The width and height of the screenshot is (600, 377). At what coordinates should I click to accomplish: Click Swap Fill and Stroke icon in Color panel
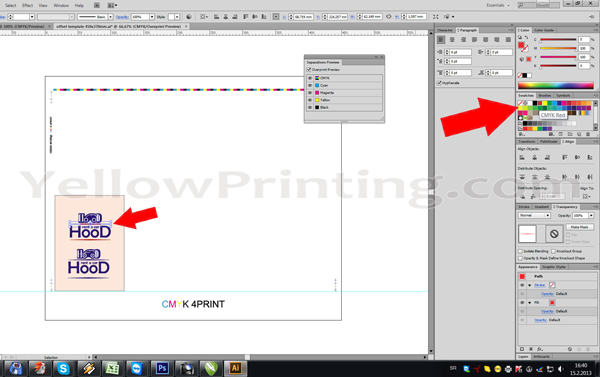click(526, 38)
